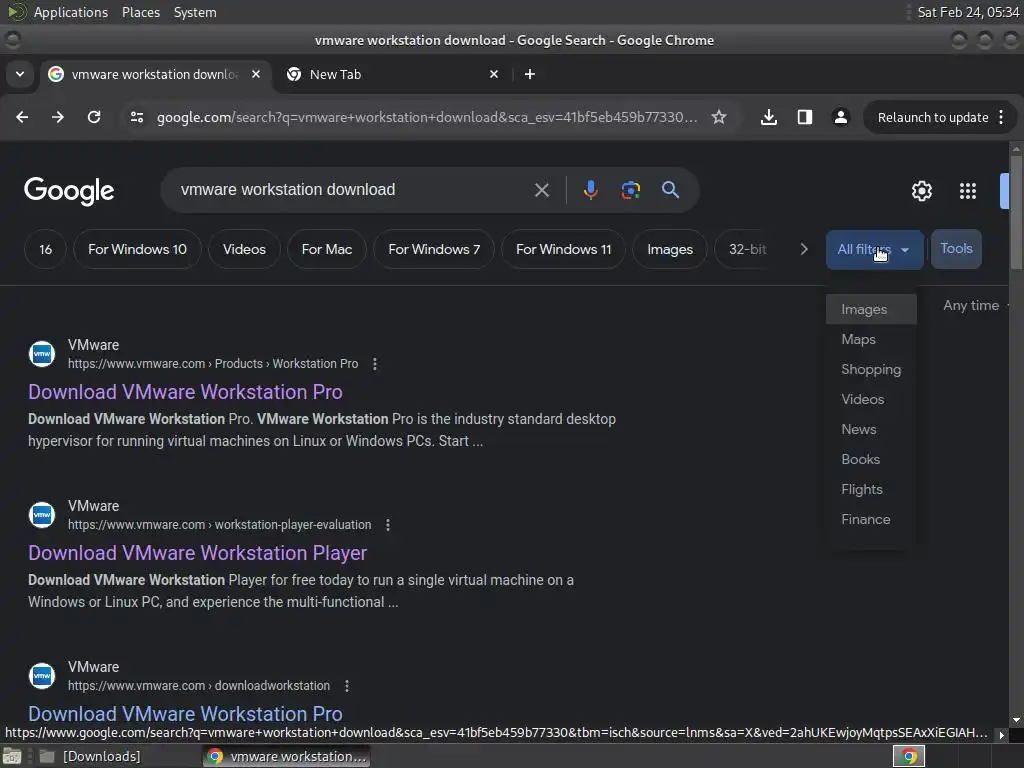This screenshot has height=768, width=1024.
Task: Clear the search box with the X icon
Action: point(541,190)
